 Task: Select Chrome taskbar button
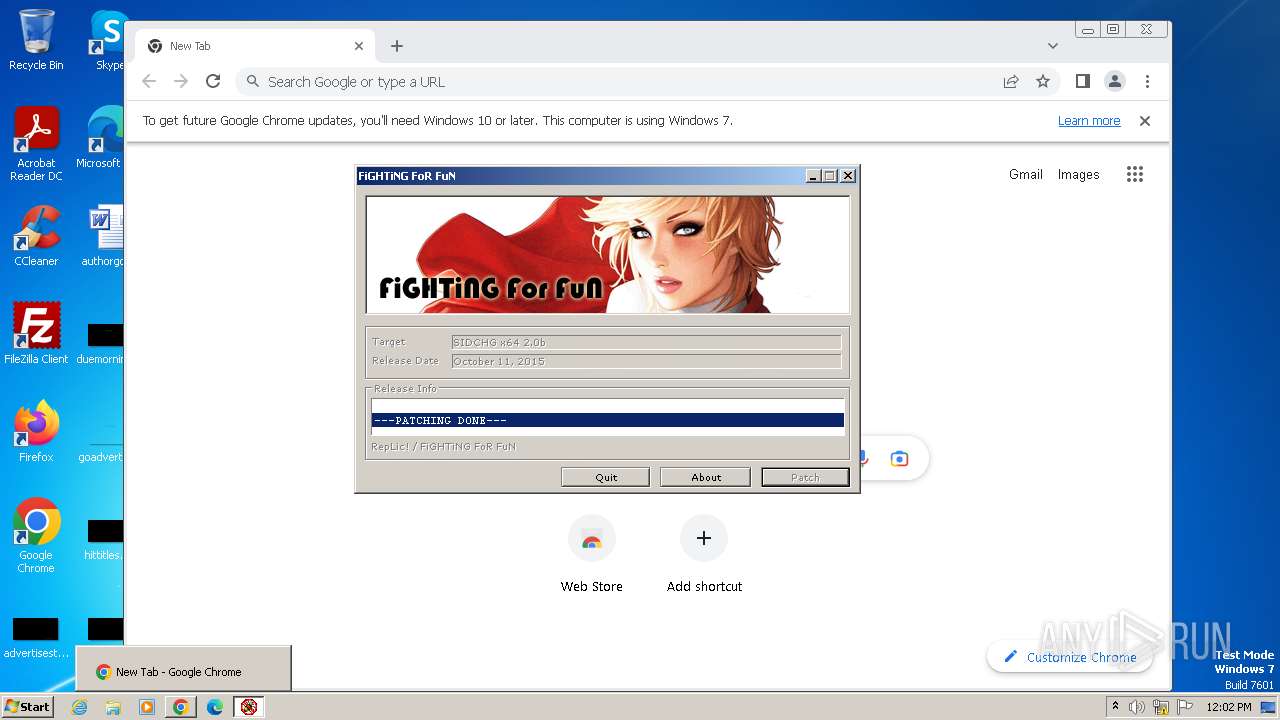(180, 707)
